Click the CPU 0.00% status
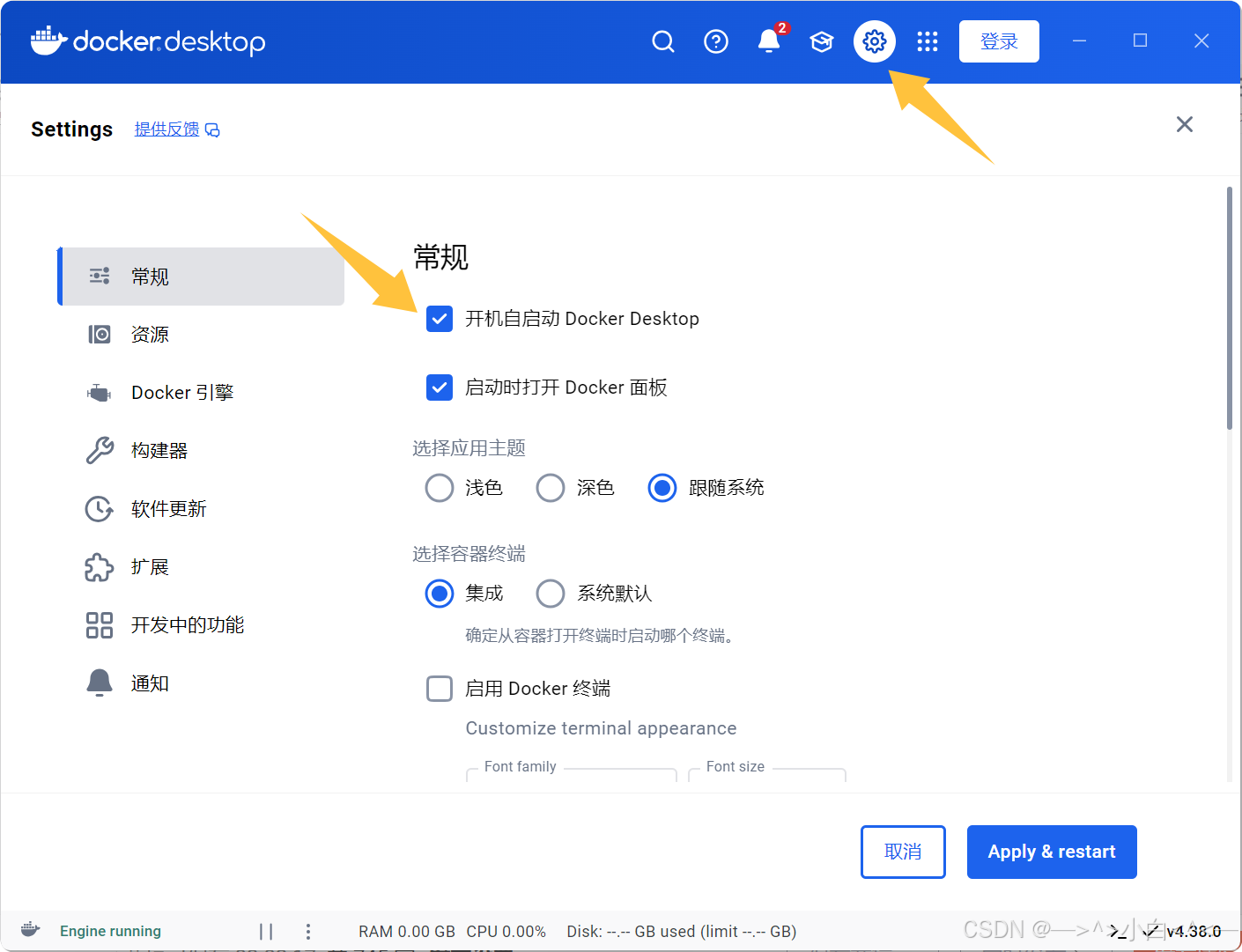The width and height of the screenshot is (1242, 952). click(x=506, y=932)
